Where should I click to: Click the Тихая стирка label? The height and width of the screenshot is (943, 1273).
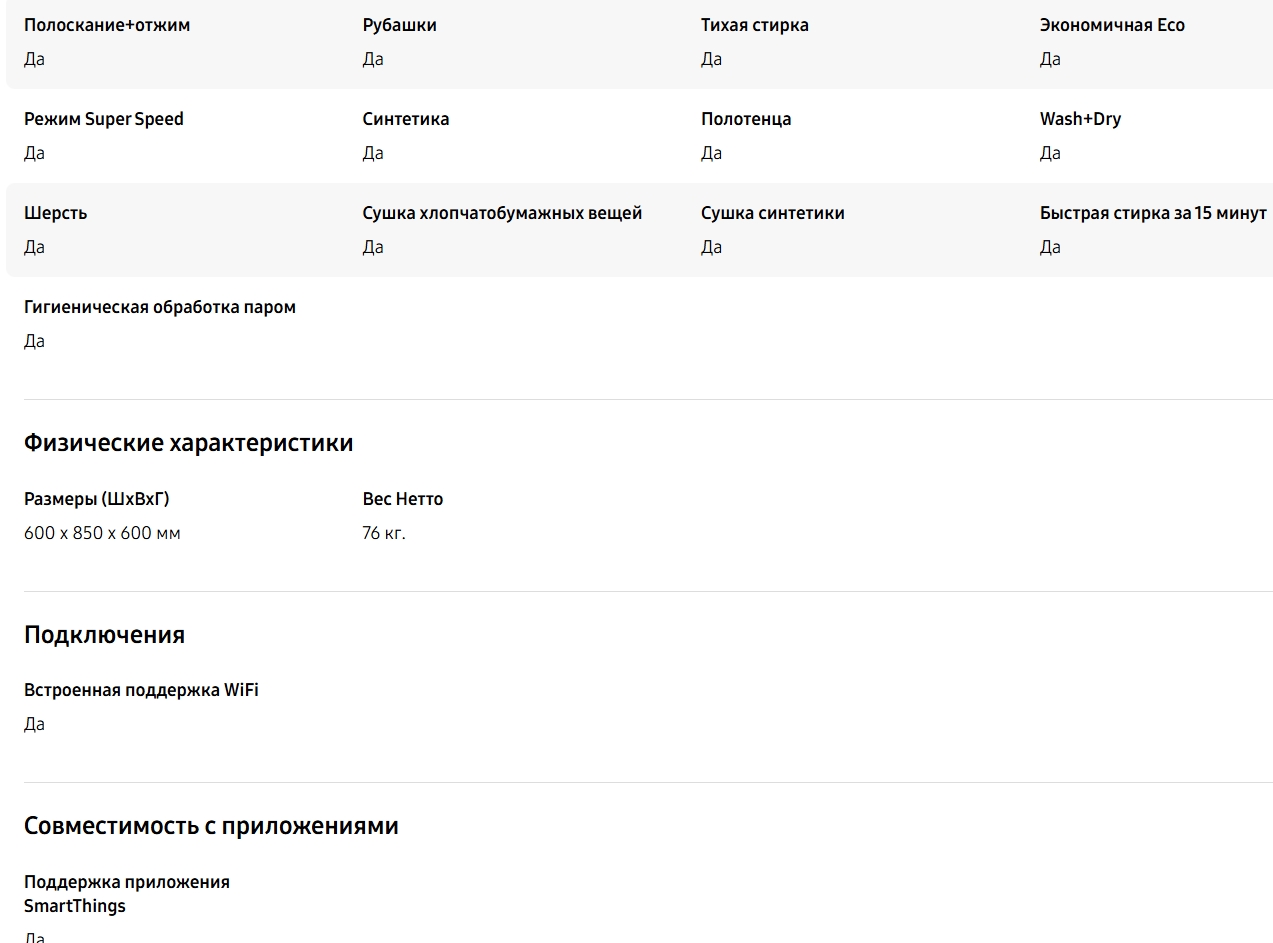coord(754,25)
